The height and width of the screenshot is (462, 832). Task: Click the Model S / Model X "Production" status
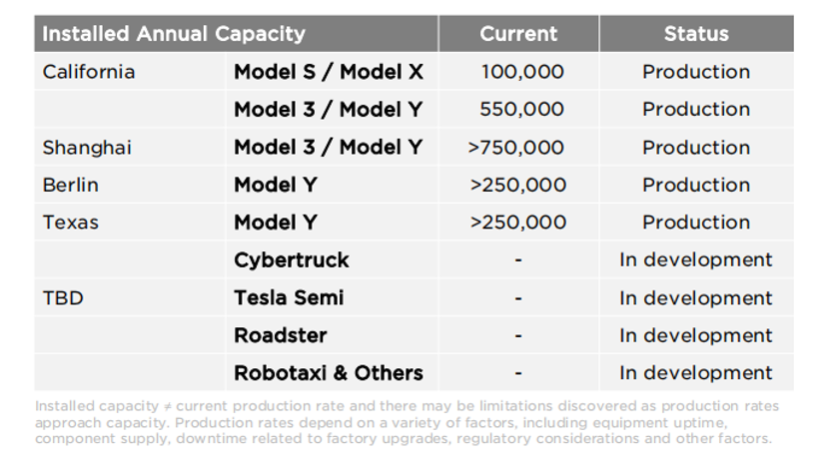click(x=696, y=72)
